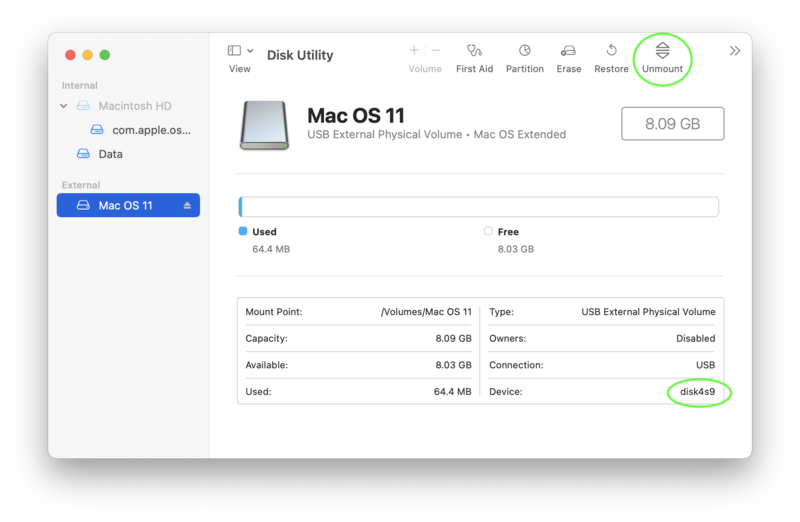800x522 pixels.
Task: Click the disk usage bar
Action: 479,207
